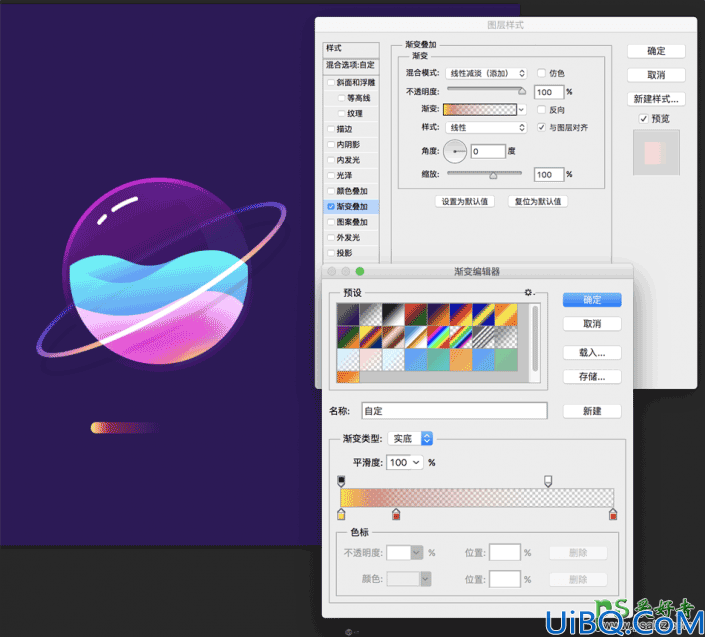Uncheck the 渐变叠加 effect checkbox
This screenshot has height=637, width=705.
(331, 206)
